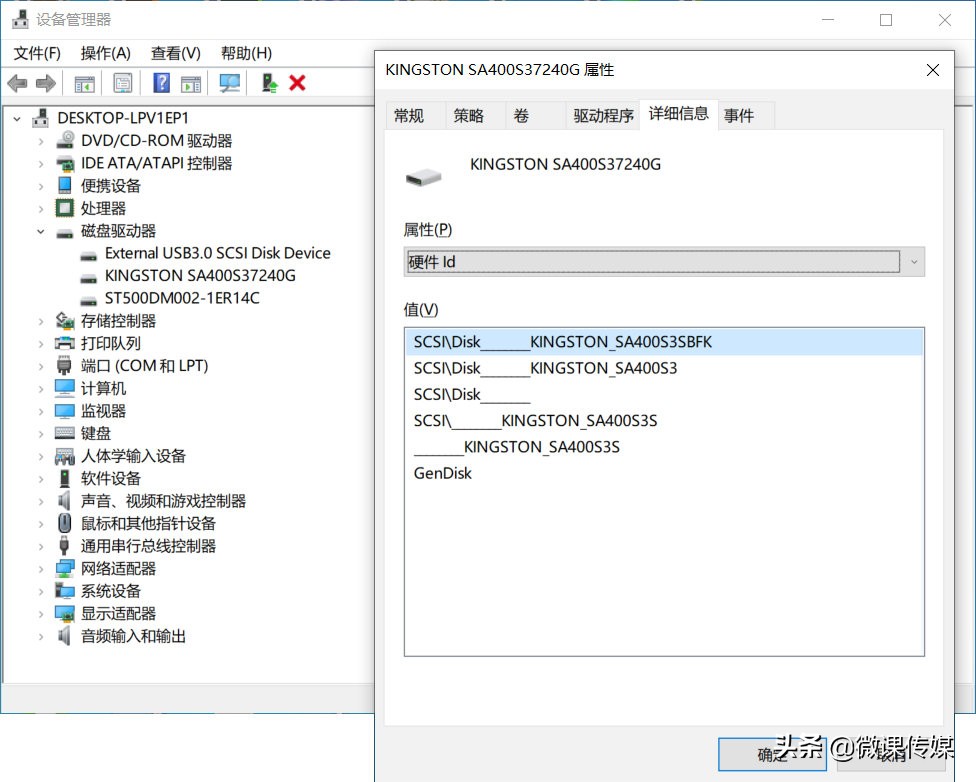Select KINGSTON SA400S37240G in device tree
976x782 pixels.
coord(200,276)
